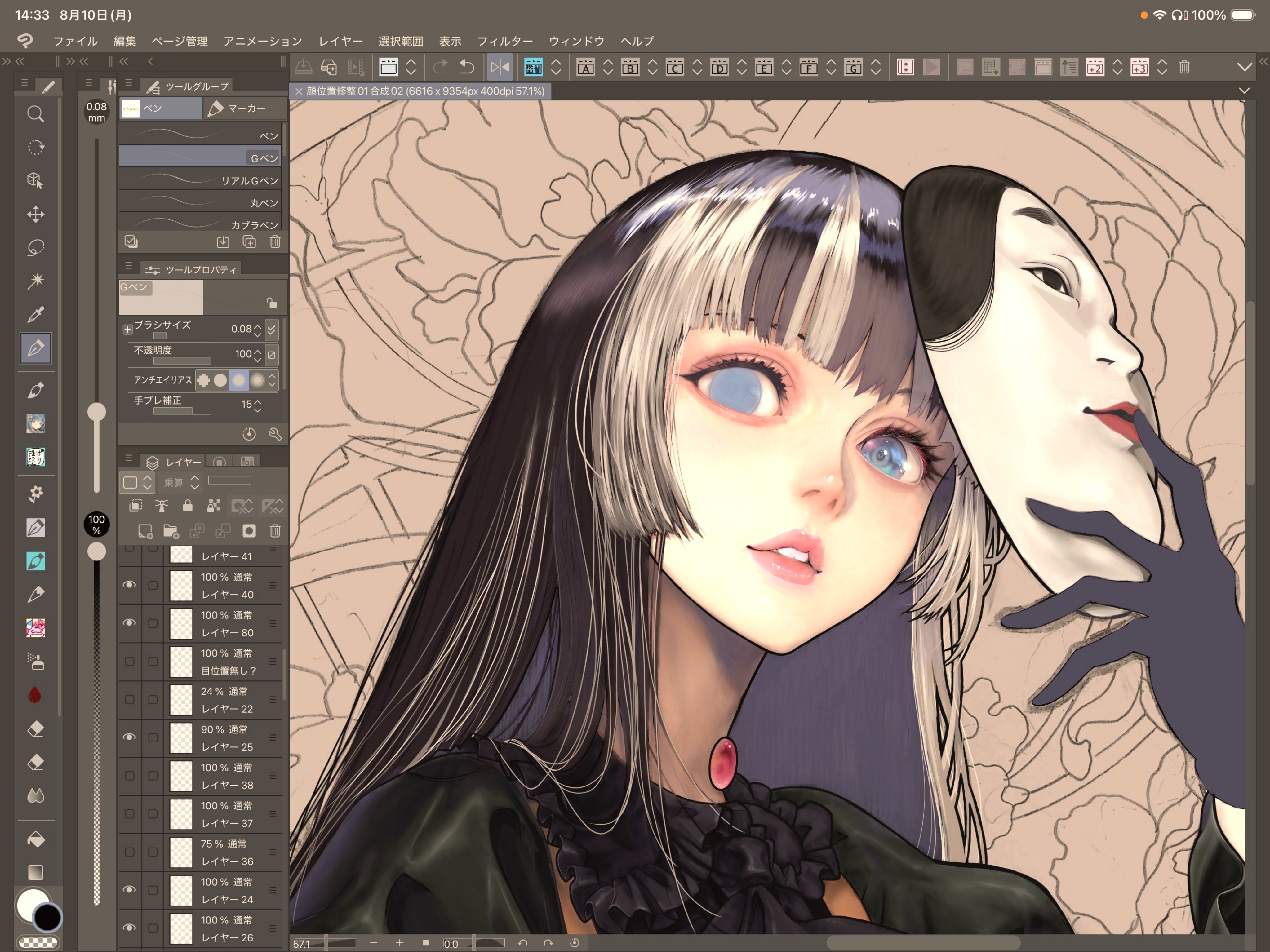Open the ファイル menu
The image size is (1270, 952).
coord(76,41)
